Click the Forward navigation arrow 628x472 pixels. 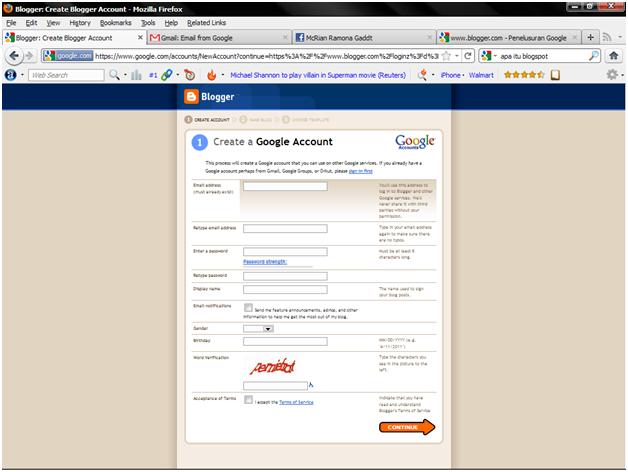[x=29, y=56]
